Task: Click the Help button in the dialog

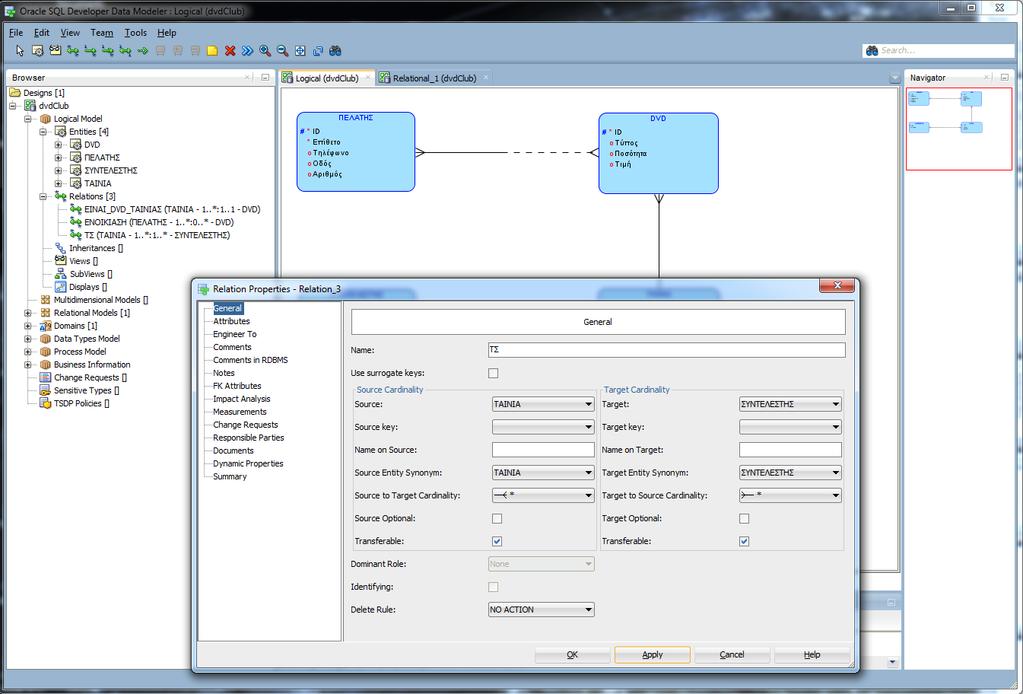Action: 812,655
